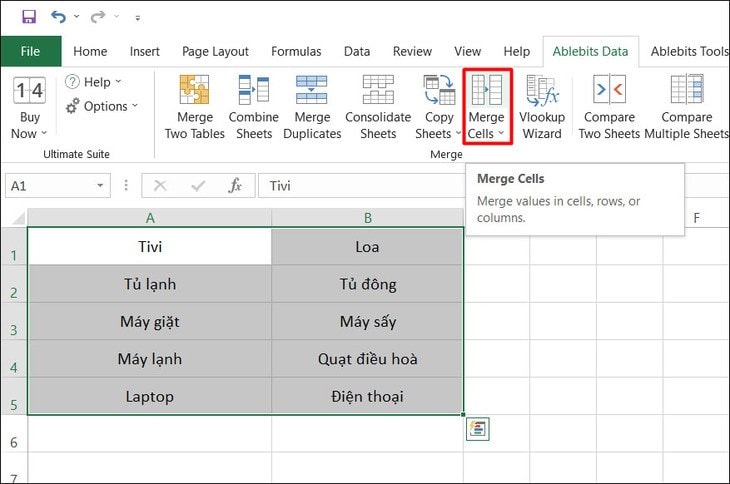730x484 pixels.
Task: Click cell containing Tủ đông
Action: (368, 284)
